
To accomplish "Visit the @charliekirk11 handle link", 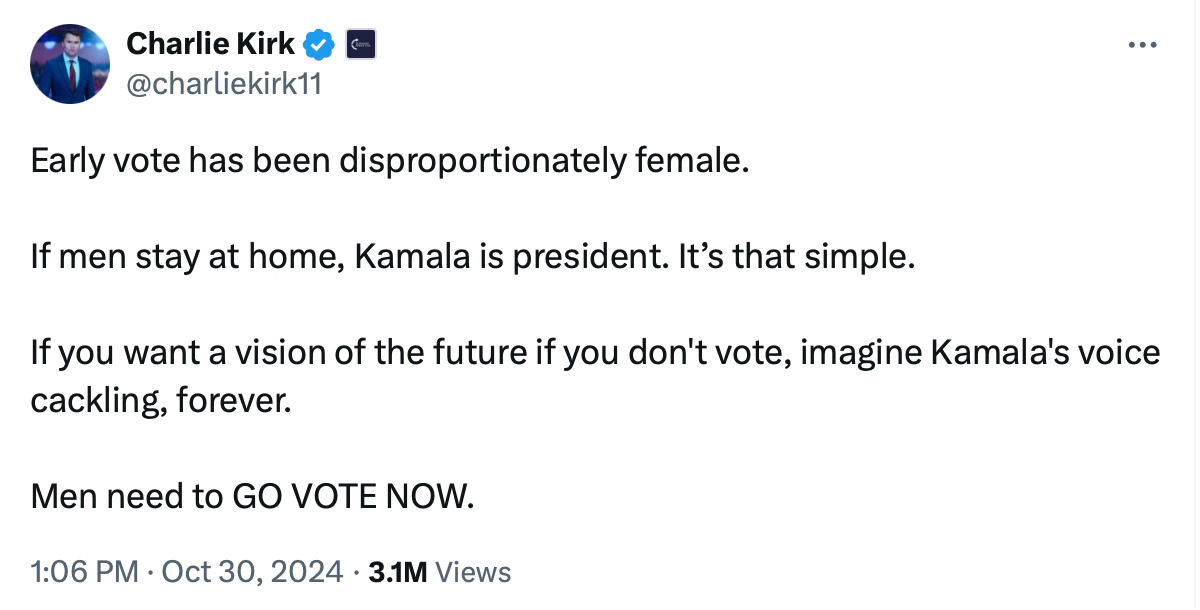I will 223,85.
